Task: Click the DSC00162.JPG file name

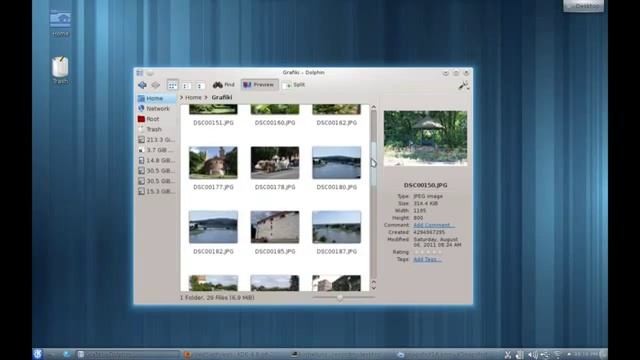Action: pyautogui.click(x=336, y=122)
